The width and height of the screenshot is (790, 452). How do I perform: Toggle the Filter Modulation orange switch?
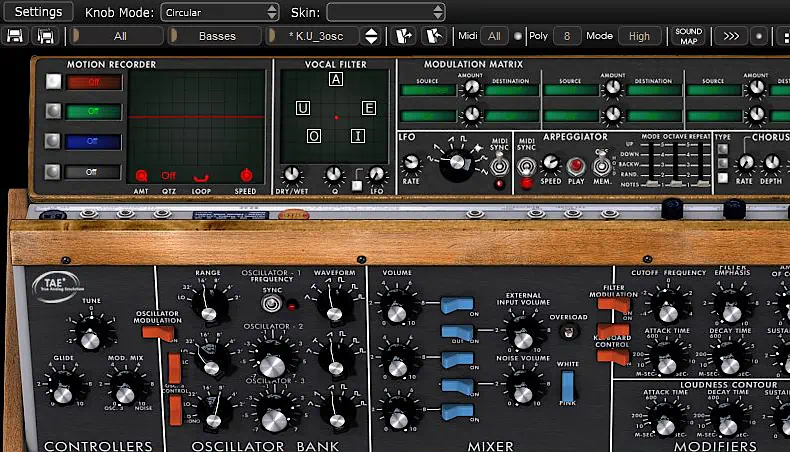pyautogui.click(x=614, y=304)
